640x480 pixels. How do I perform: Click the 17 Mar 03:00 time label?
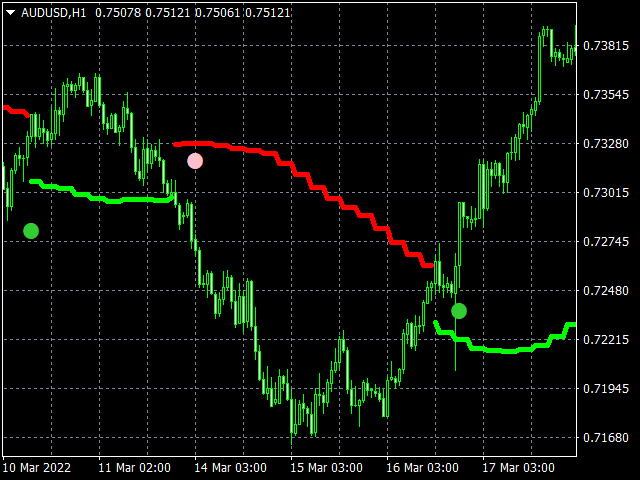tap(518, 467)
